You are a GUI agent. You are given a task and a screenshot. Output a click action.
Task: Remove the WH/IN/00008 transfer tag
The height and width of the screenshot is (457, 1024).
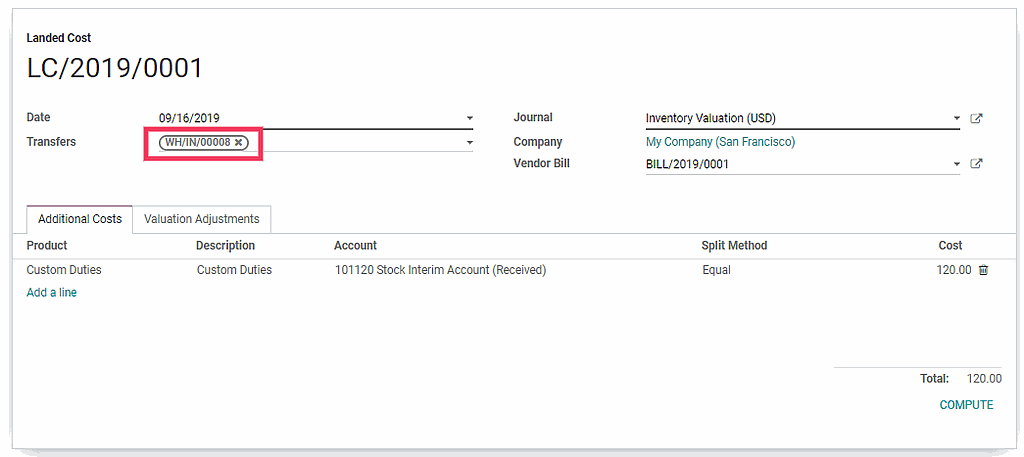(x=238, y=143)
